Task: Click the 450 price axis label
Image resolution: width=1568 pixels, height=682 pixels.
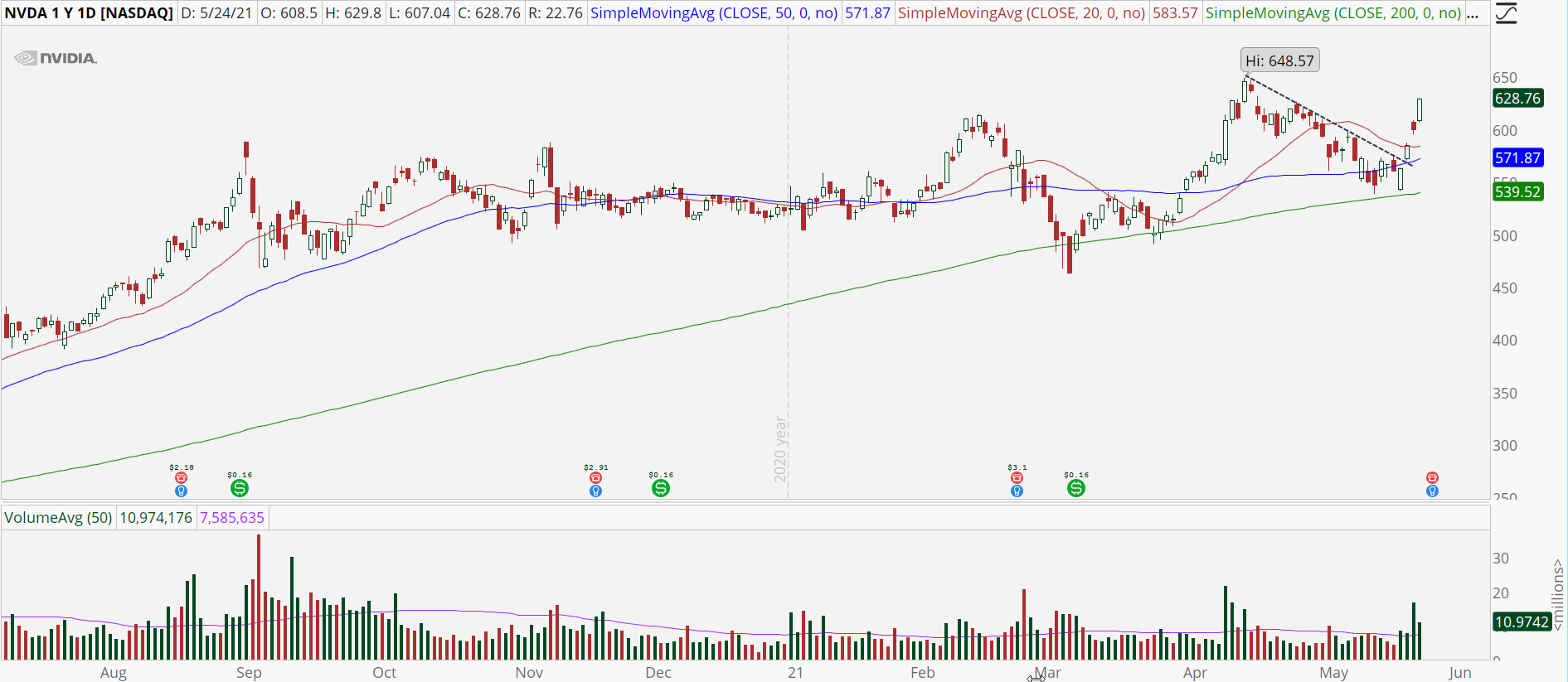Action: 1505,288
